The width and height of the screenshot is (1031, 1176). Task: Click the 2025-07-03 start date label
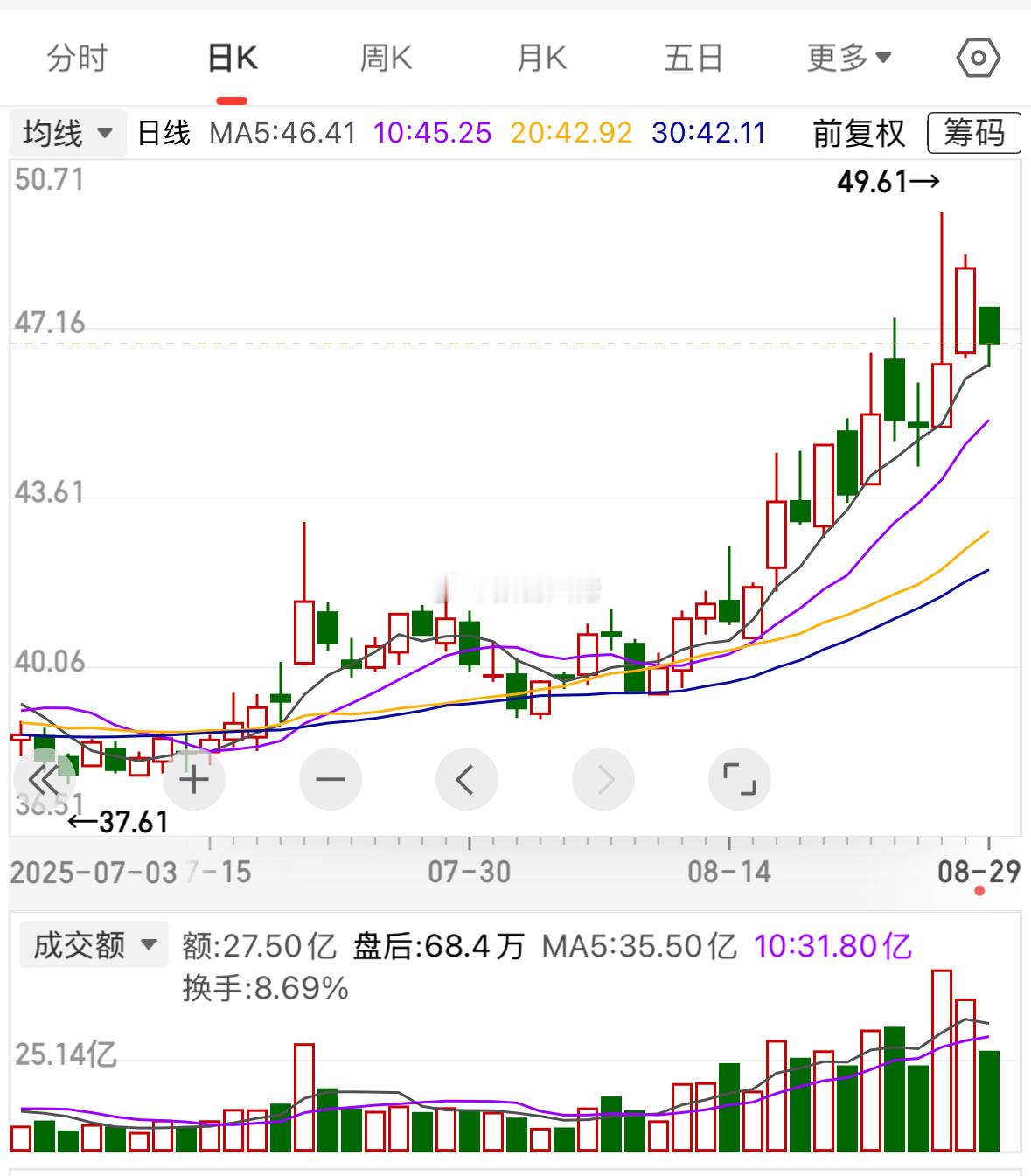click(x=94, y=872)
